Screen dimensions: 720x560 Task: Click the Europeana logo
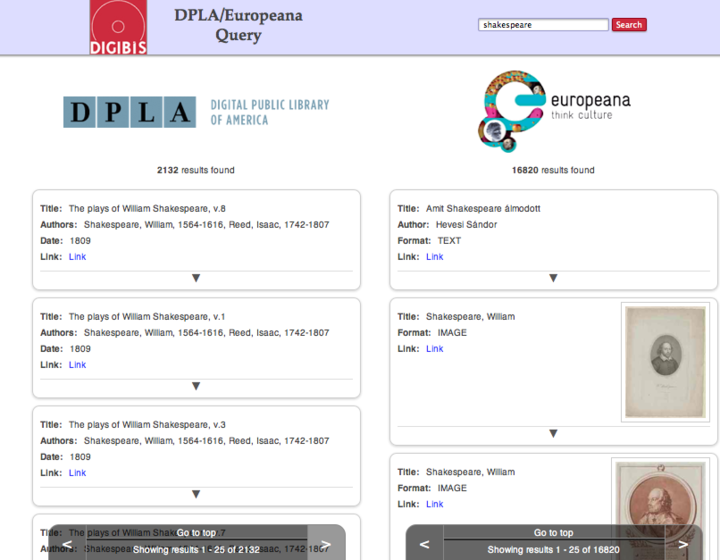tap(553, 111)
